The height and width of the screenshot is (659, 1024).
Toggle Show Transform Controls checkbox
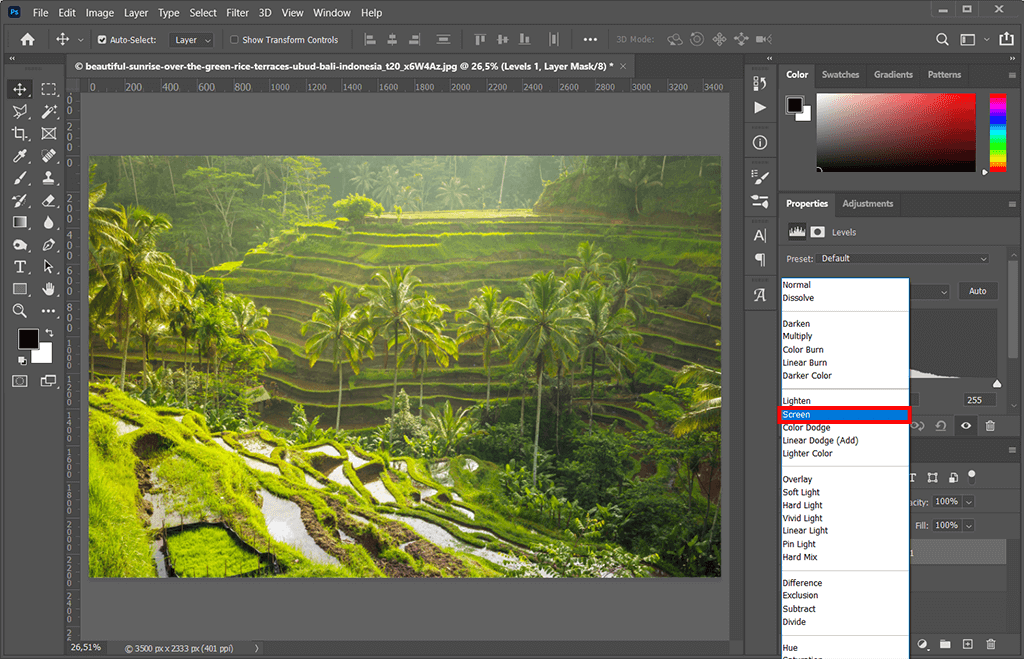point(234,40)
